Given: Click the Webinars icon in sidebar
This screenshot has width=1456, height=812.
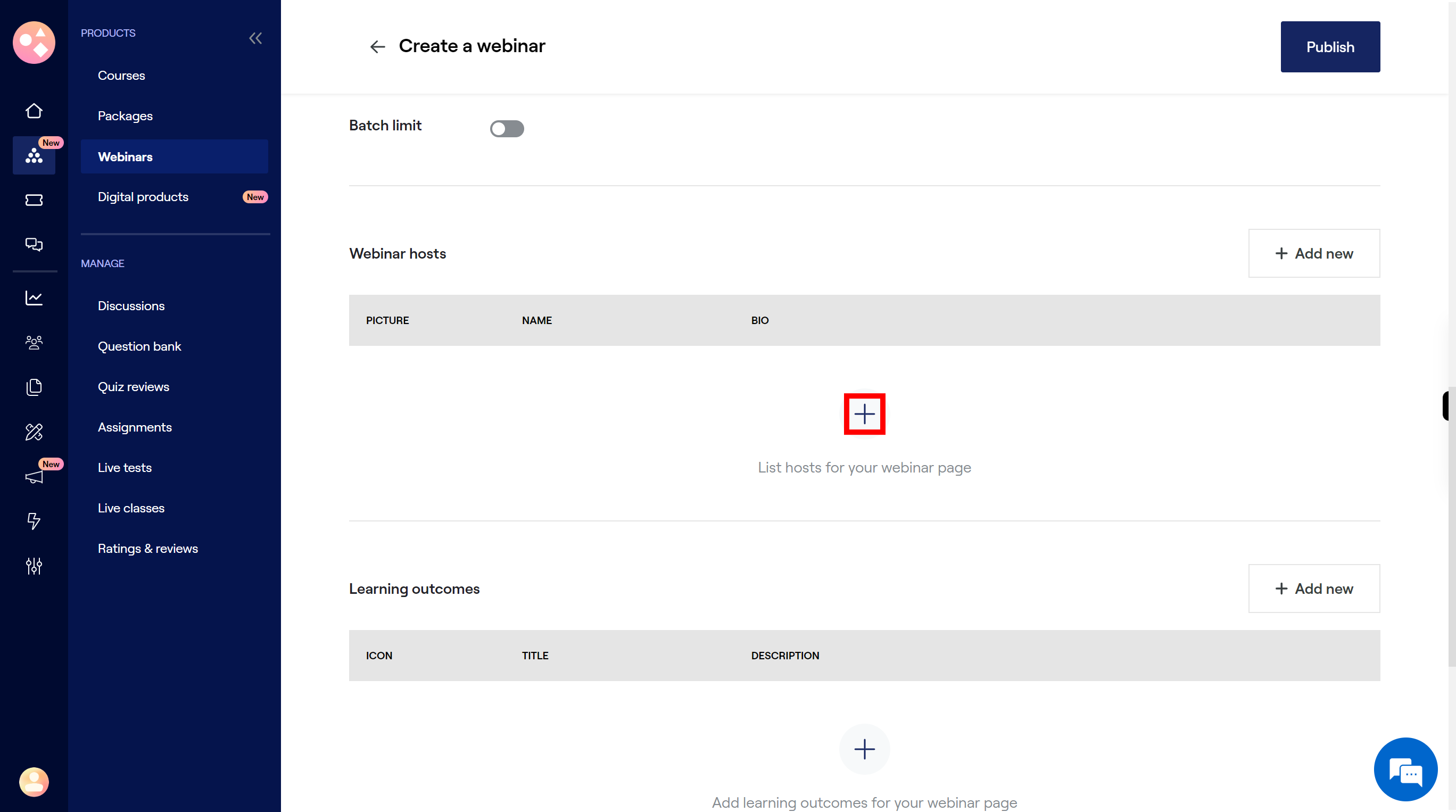Looking at the screenshot, I should coord(33,156).
